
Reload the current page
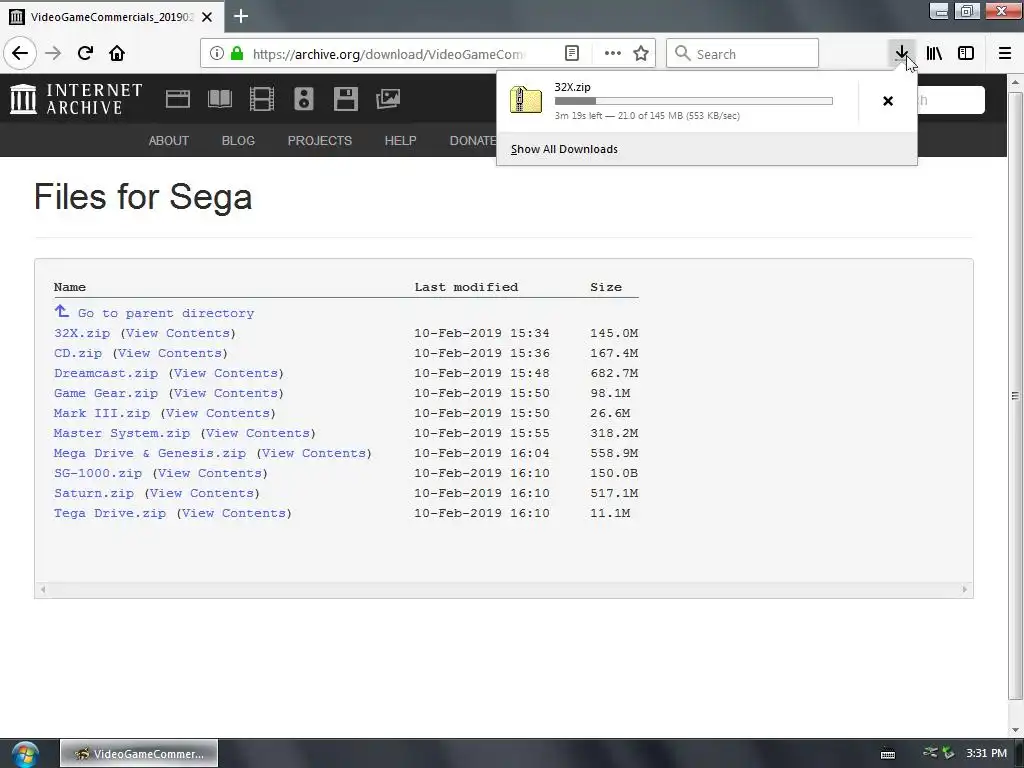(x=85, y=53)
